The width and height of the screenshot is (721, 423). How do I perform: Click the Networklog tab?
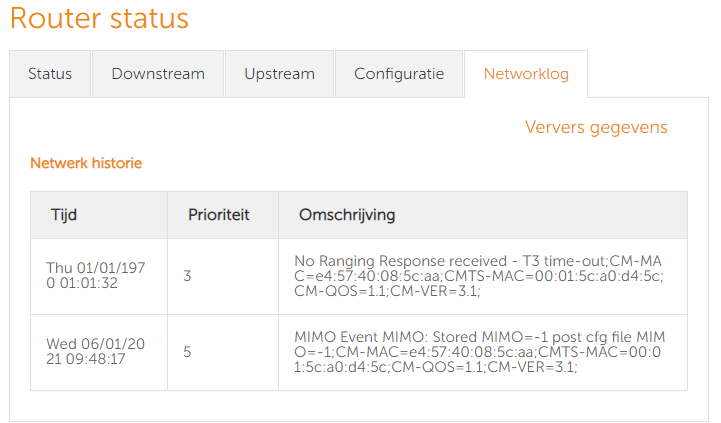[x=525, y=74]
